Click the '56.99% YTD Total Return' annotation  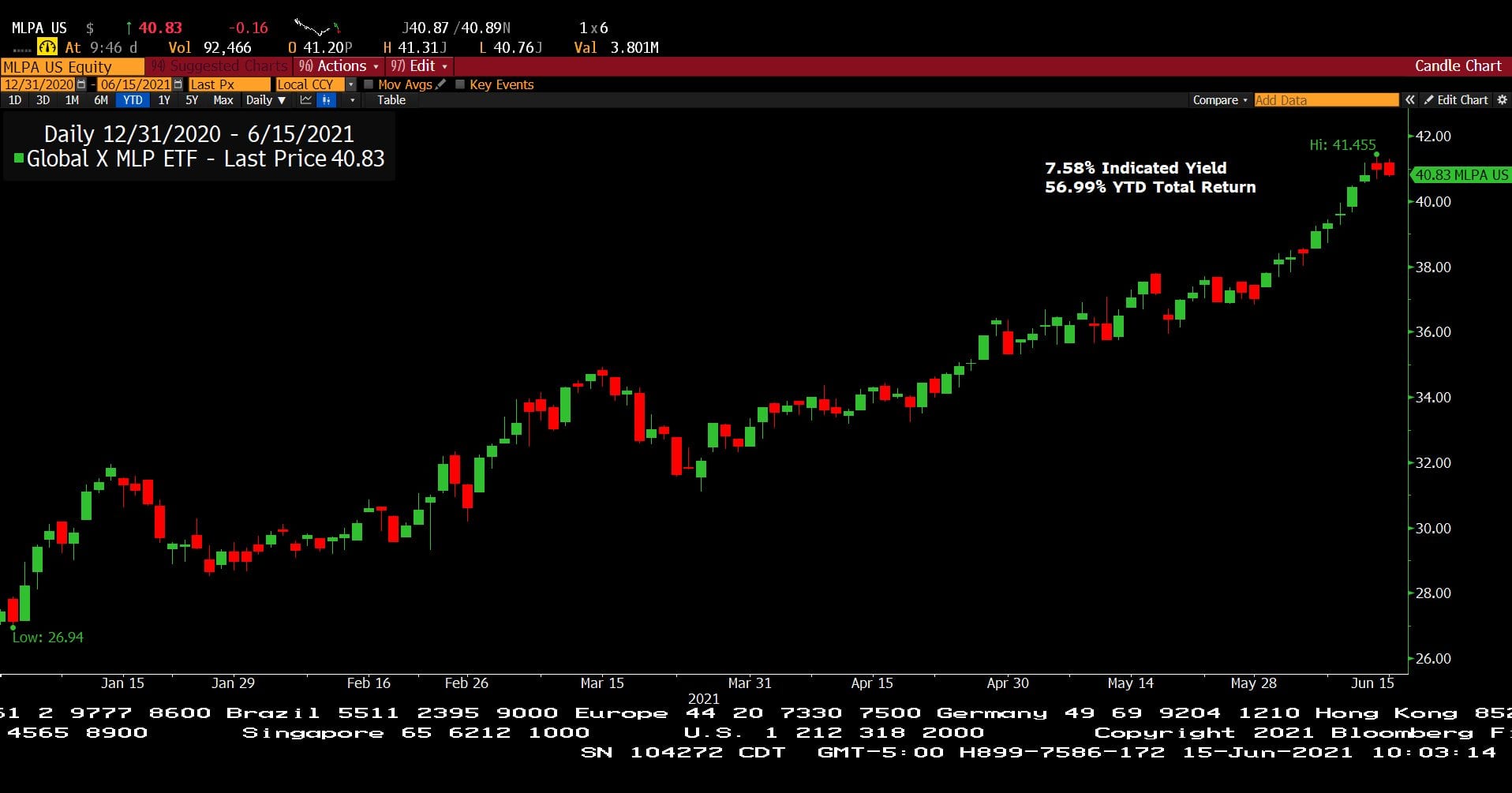1150,187
